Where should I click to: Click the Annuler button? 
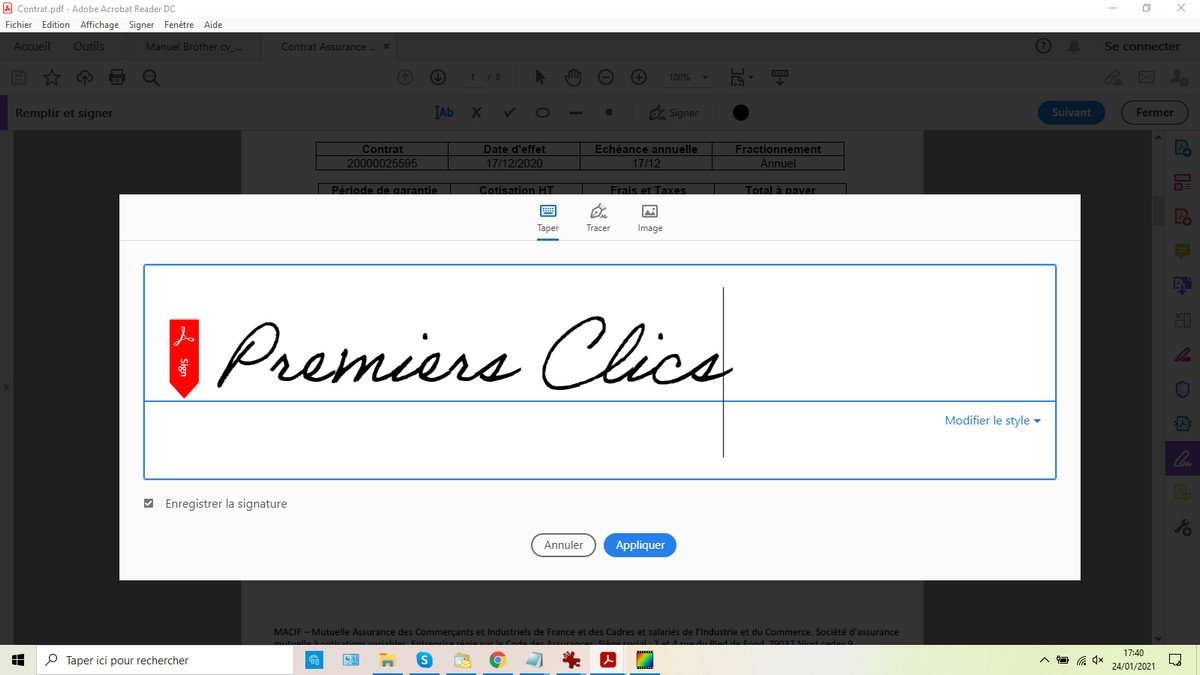coord(564,545)
